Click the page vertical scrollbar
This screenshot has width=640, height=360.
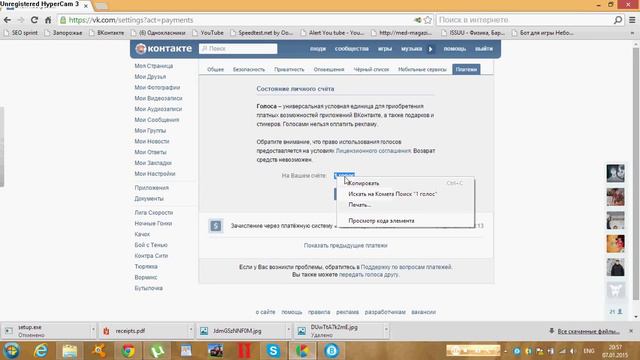(x=636, y=173)
